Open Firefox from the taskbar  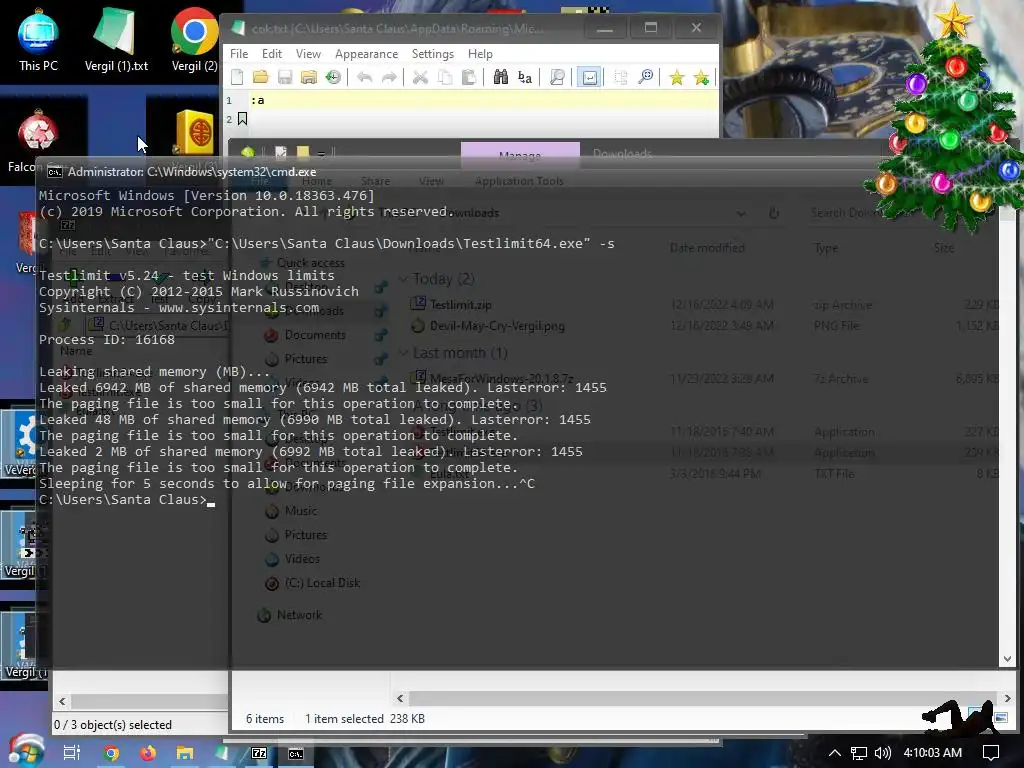tap(148, 754)
